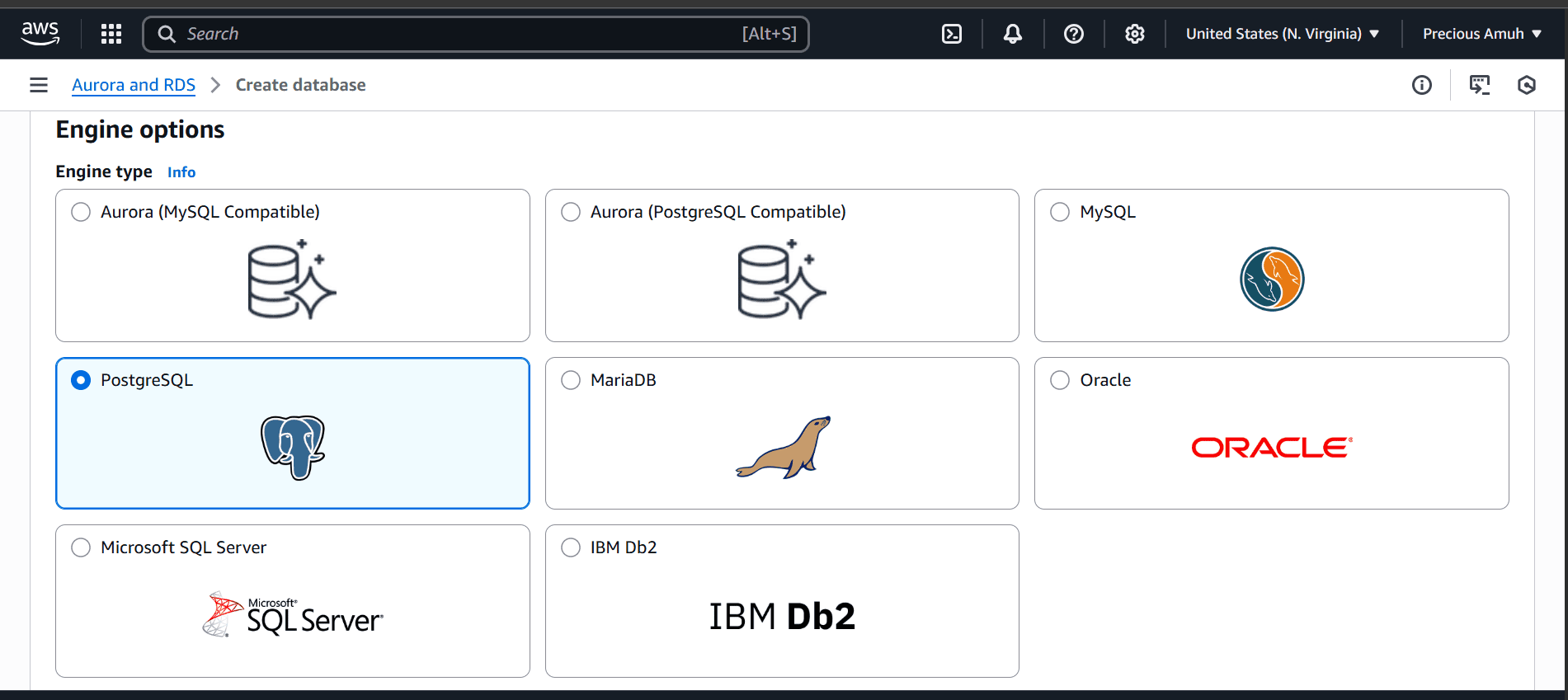This screenshot has width=1568, height=700.
Task: Click the MariaDB seal logo
Action: pos(783,448)
